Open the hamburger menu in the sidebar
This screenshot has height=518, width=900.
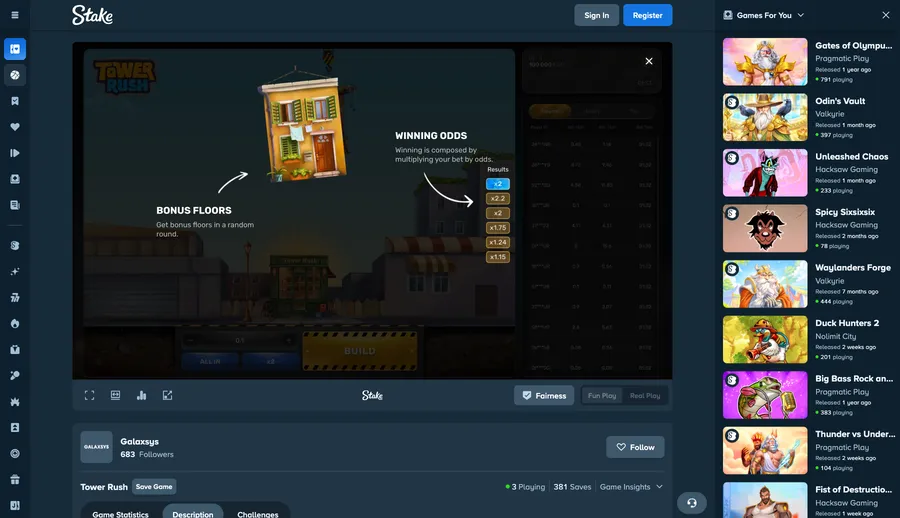tap(15, 15)
